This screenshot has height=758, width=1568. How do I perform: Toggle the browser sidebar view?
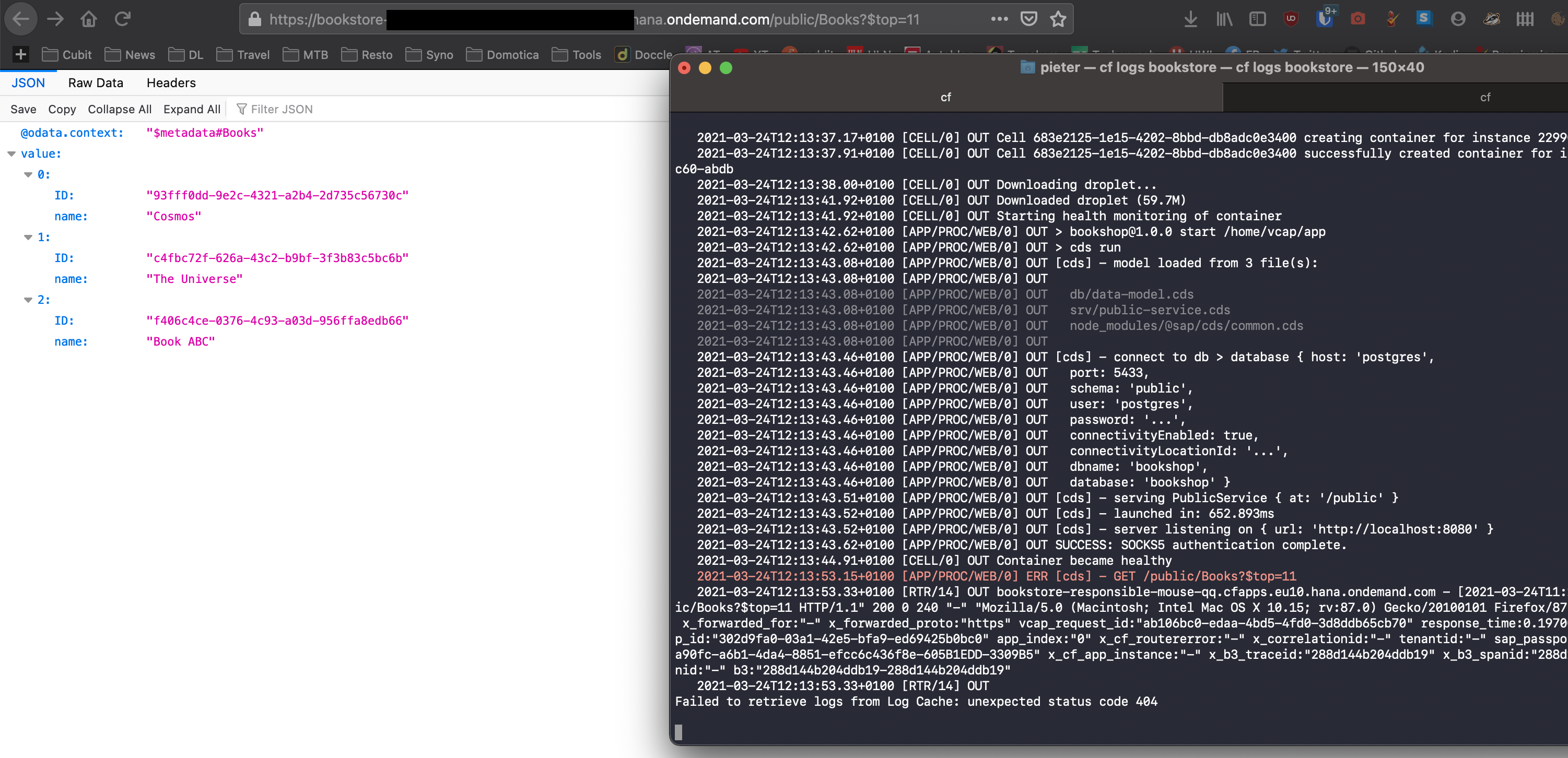[1257, 19]
